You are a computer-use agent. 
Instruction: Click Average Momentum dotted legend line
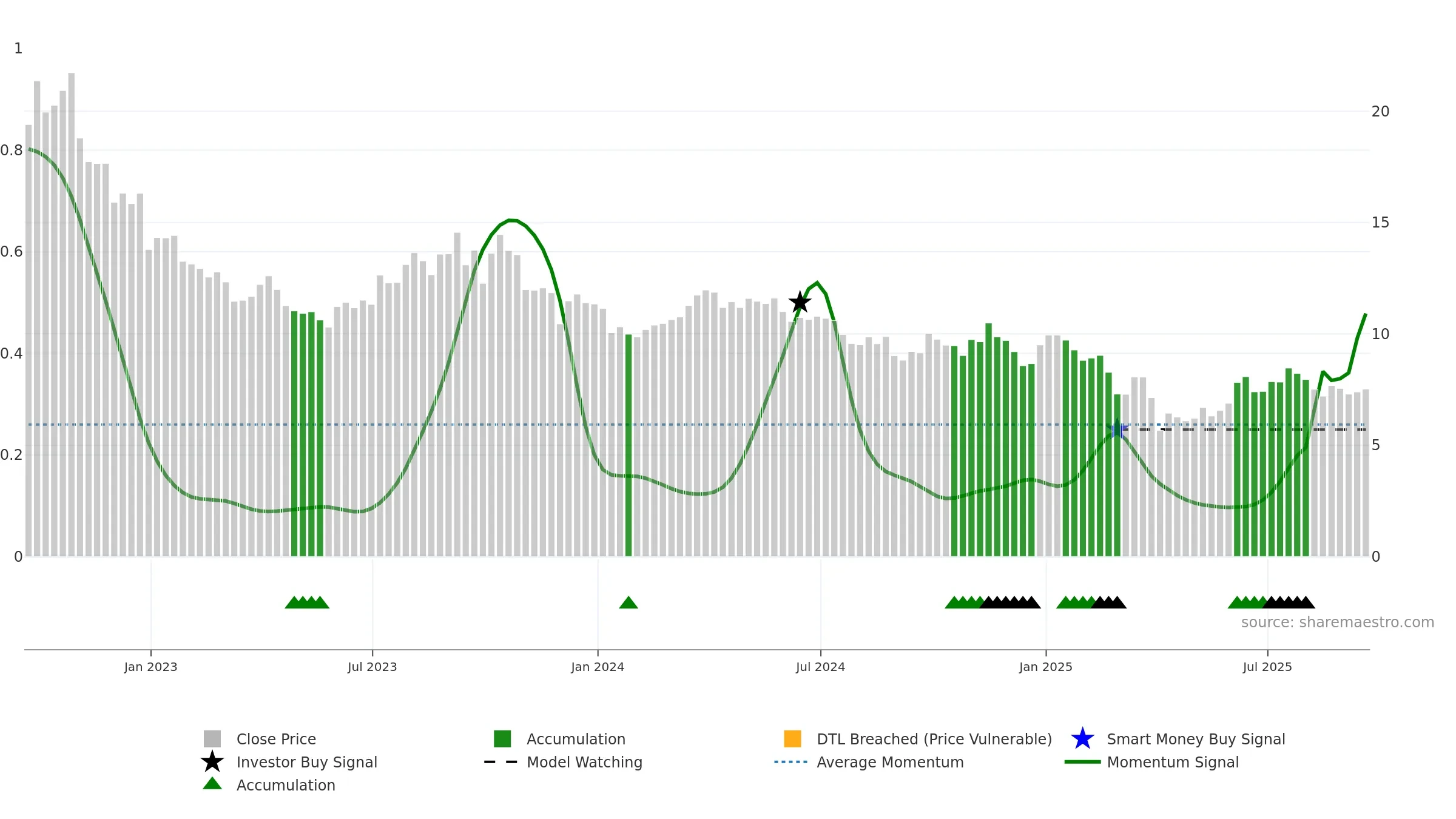click(x=791, y=762)
